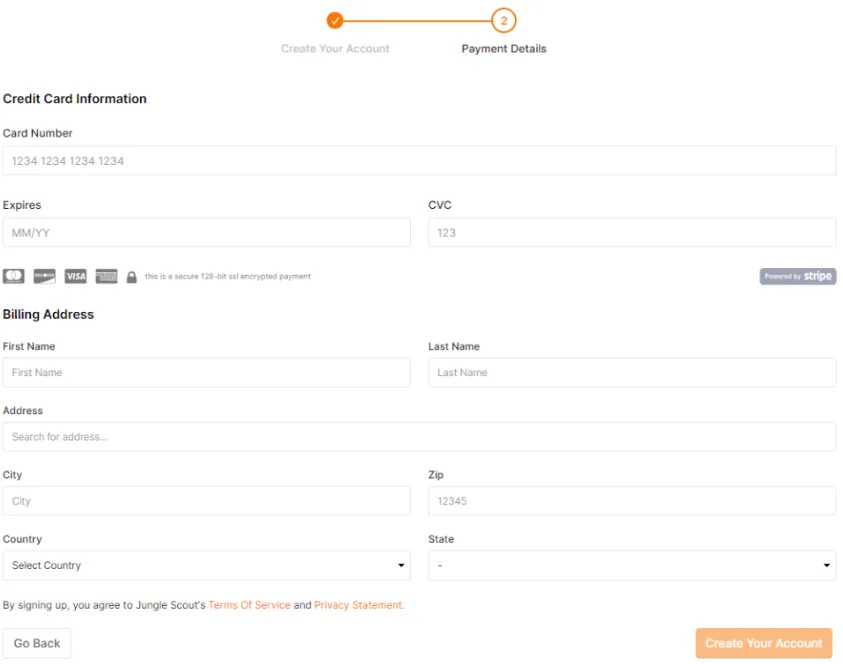Click the Billing Address heading

48,315
